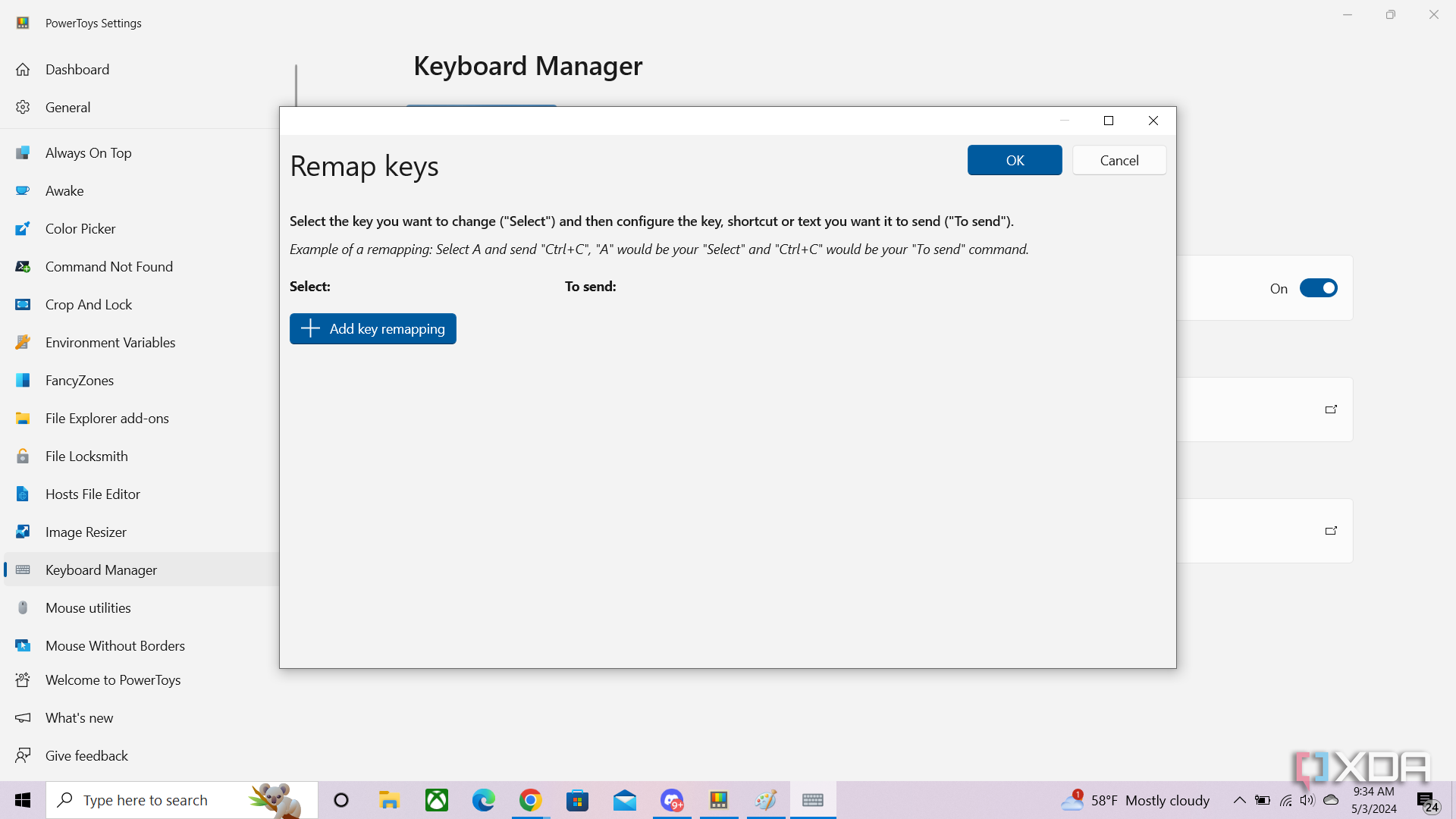Open Mouse utilities icon in sidebar
This screenshot has width=1456, height=819.
[23, 607]
